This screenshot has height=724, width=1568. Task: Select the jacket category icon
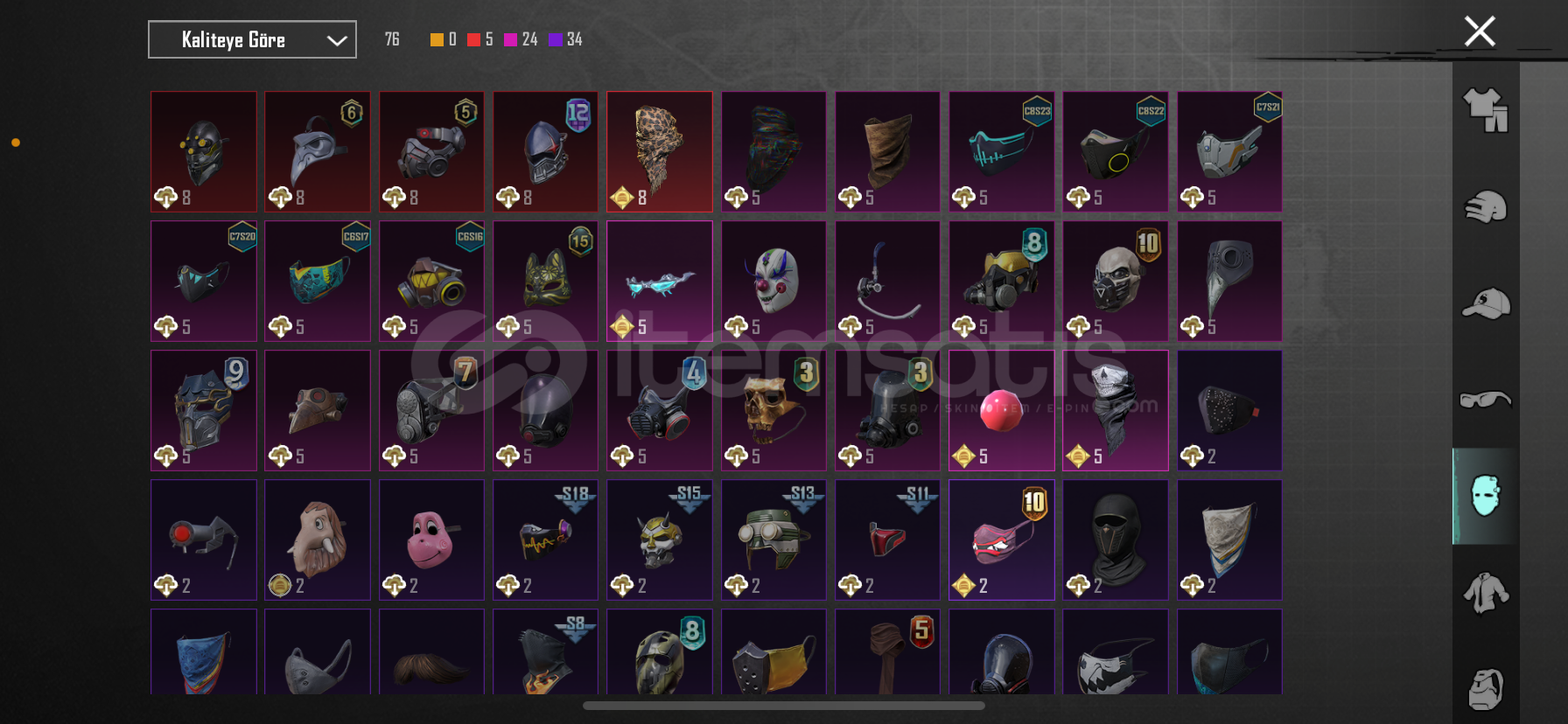coord(1486,594)
